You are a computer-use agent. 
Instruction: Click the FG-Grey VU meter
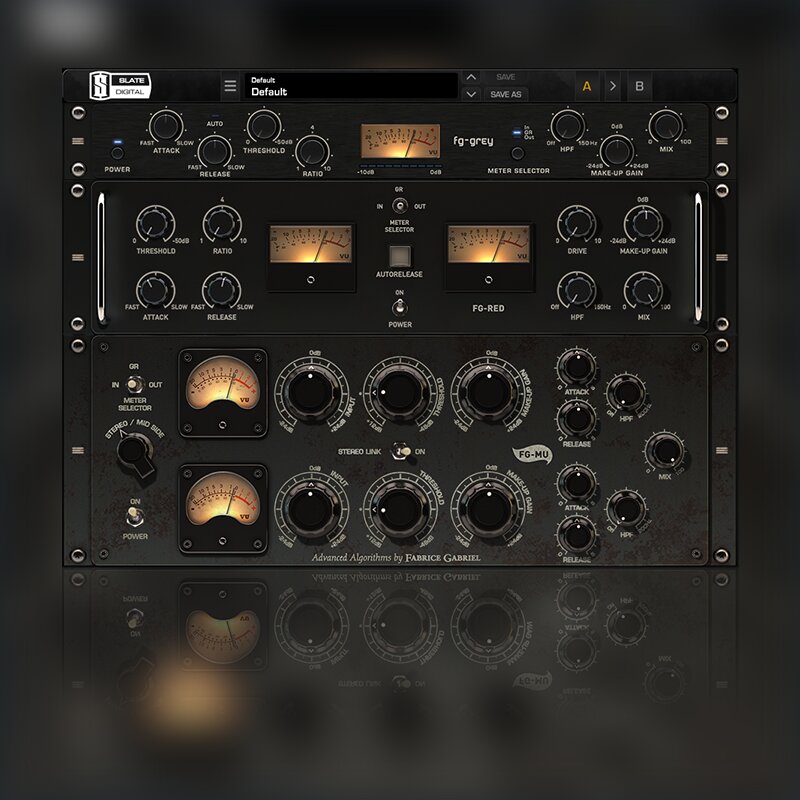401,141
